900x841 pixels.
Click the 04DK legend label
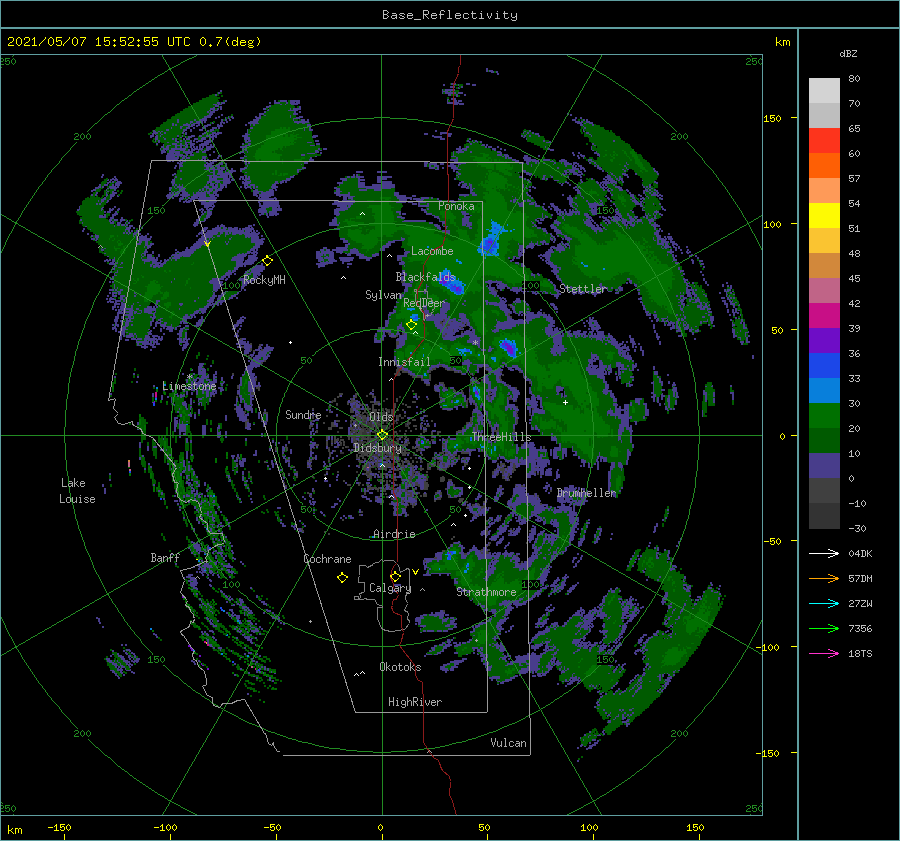click(x=860, y=553)
